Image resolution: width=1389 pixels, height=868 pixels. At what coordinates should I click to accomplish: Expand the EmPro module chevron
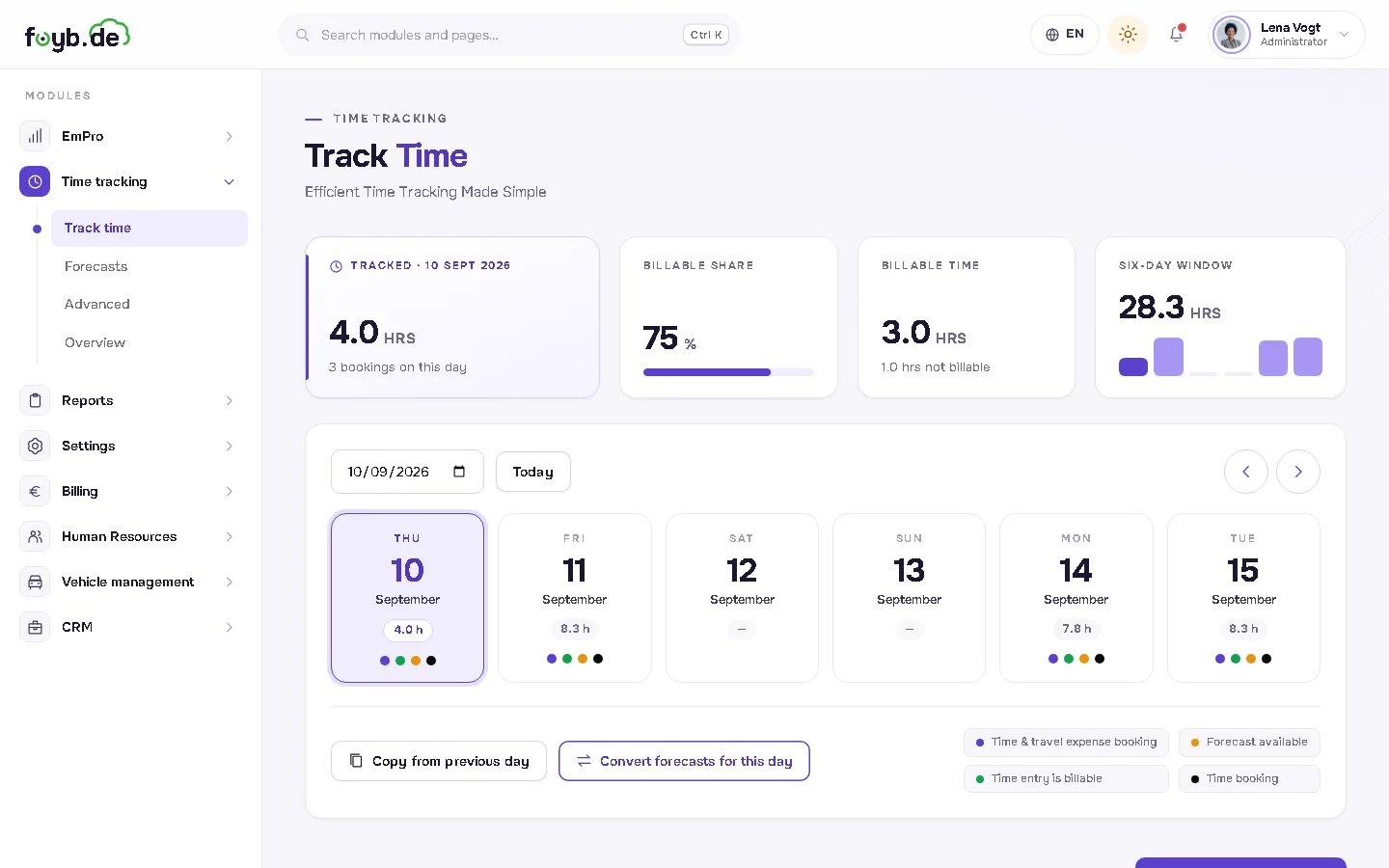click(230, 136)
